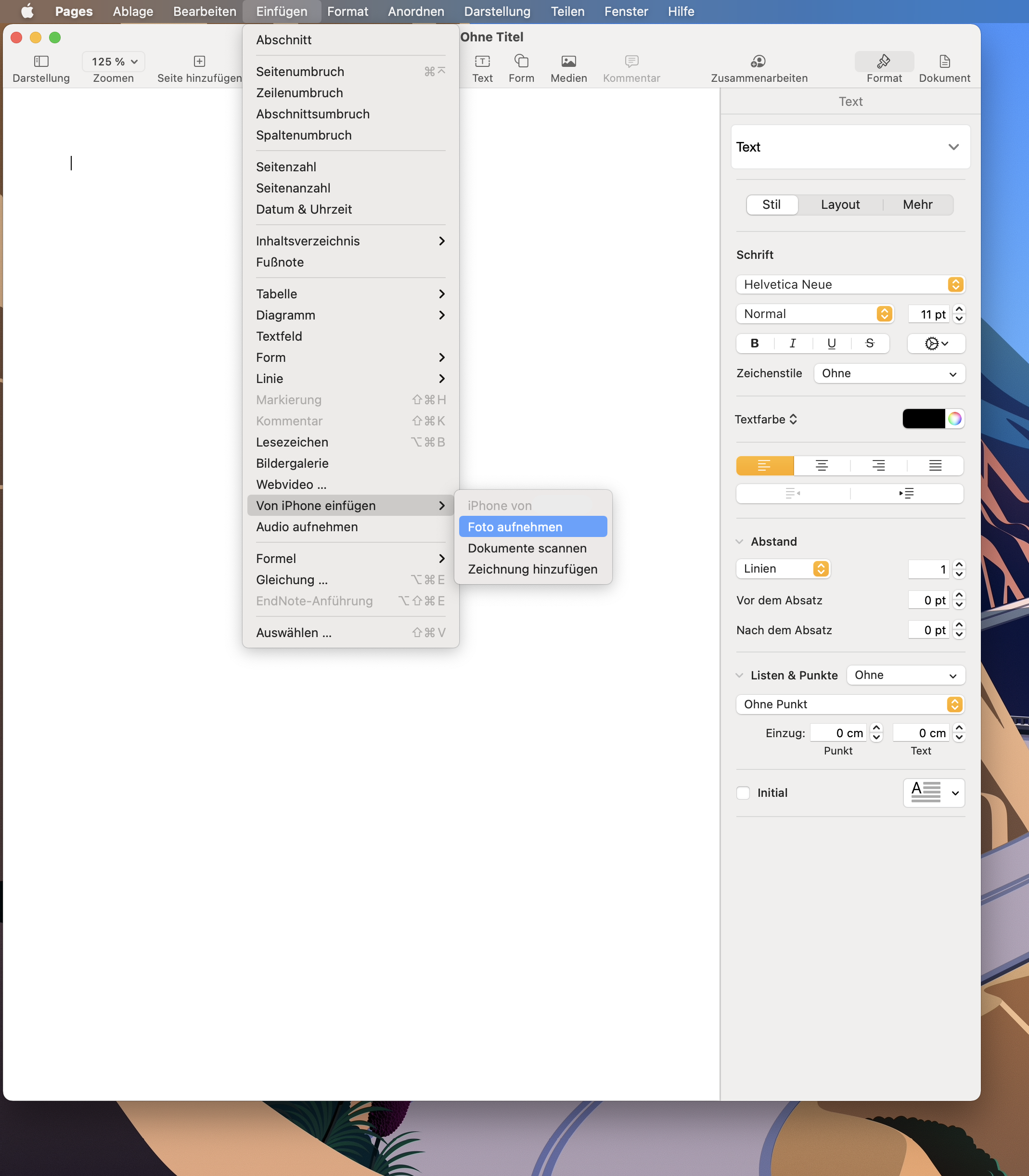Click the increase indent icon
This screenshot has height=1176, width=1029.
pos(906,493)
